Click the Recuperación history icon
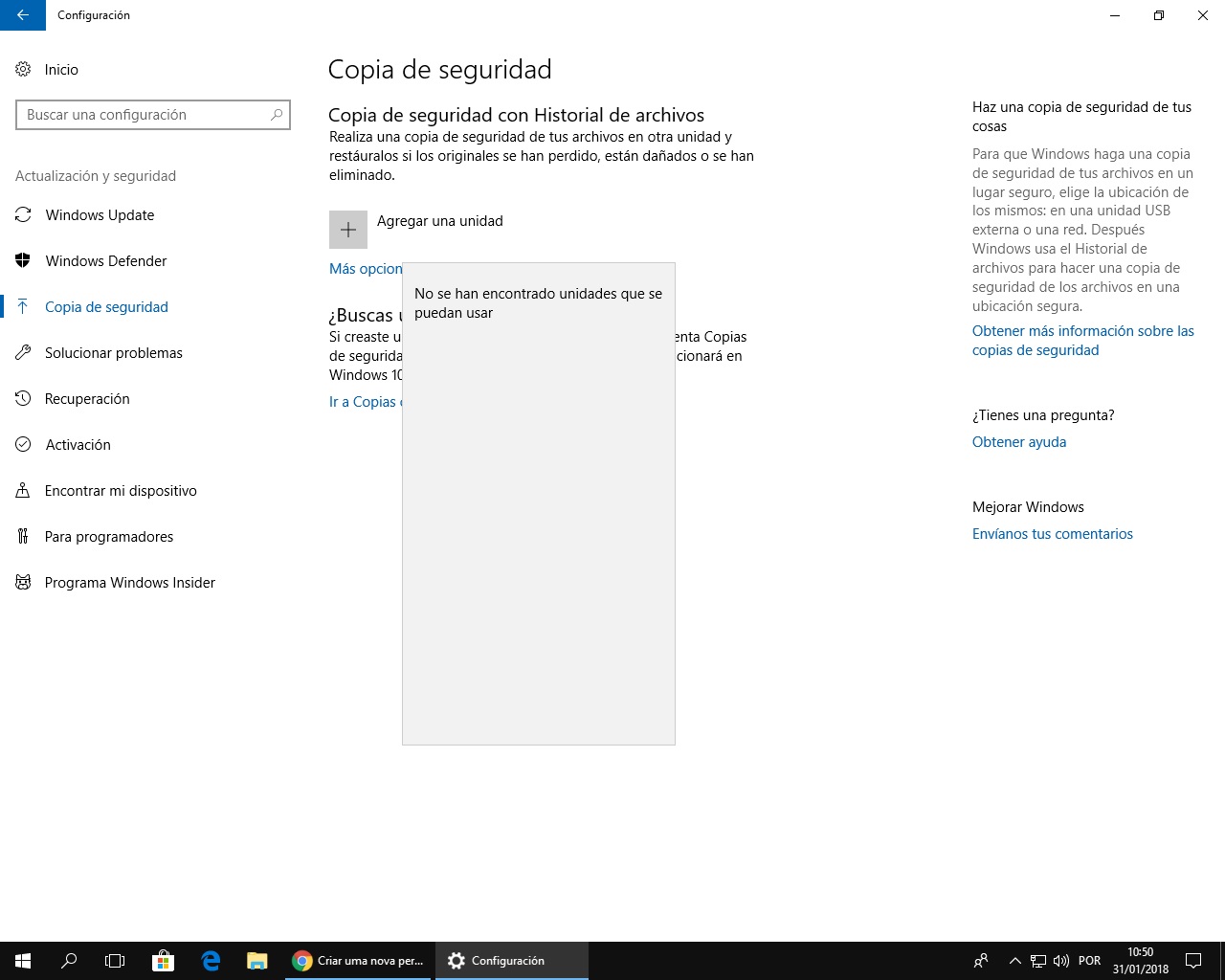Screen dimensions: 1225x980 click(23, 399)
